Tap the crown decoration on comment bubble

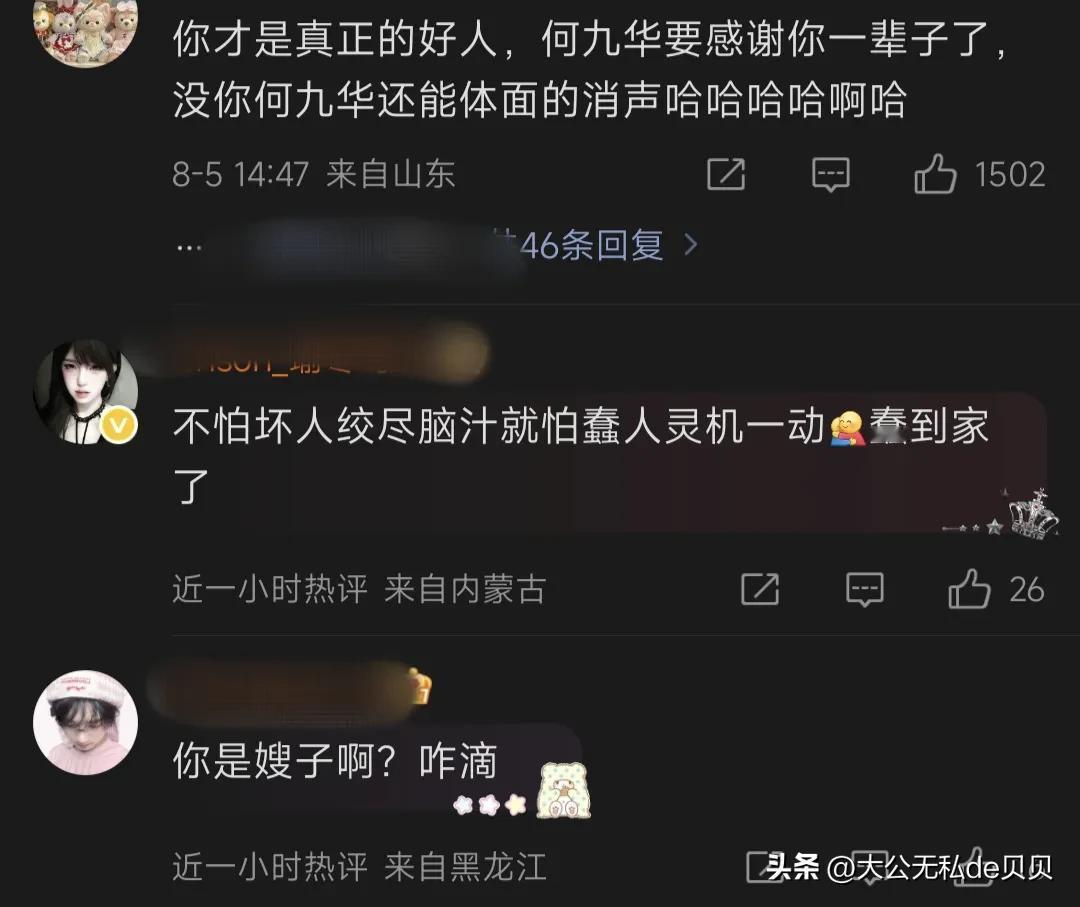click(x=1031, y=514)
